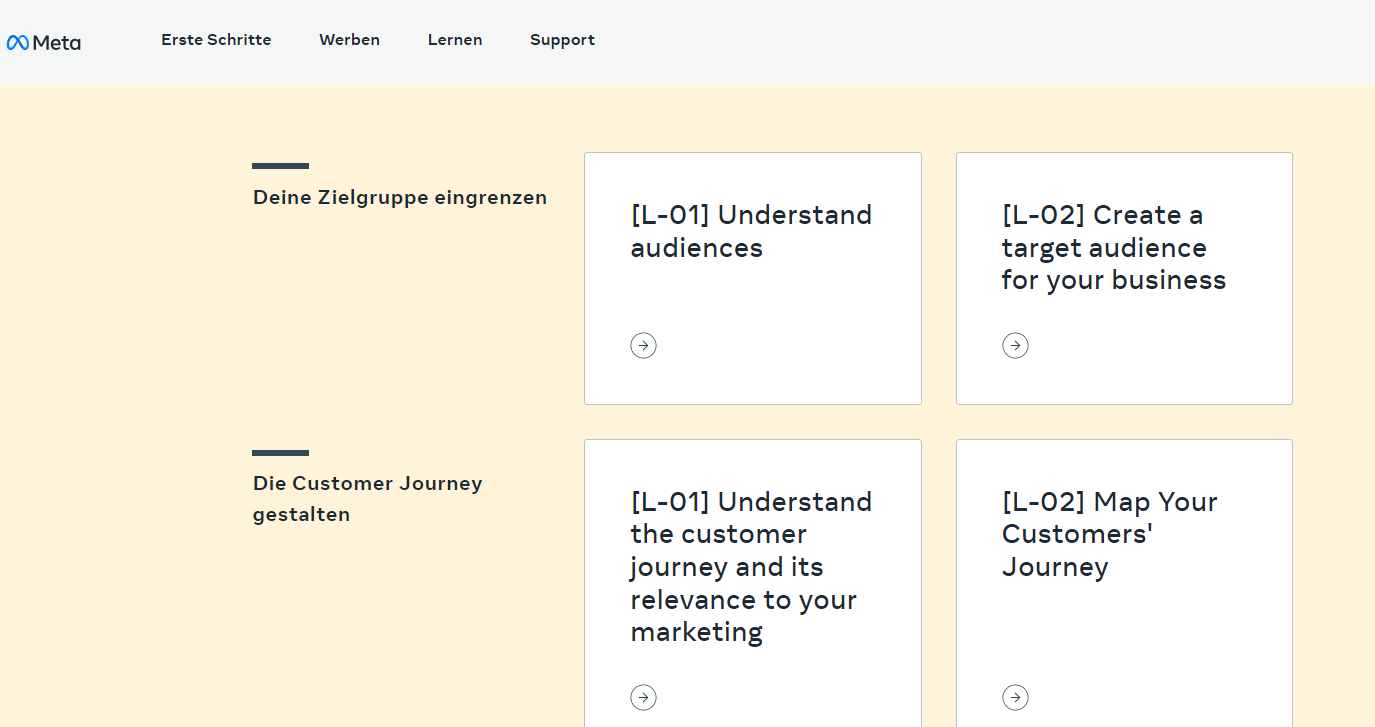Screen dimensions: 1375x727
Task: Click arrow icon on Map Your Customers' Journey card
Action: click(x=1015, y=697)
